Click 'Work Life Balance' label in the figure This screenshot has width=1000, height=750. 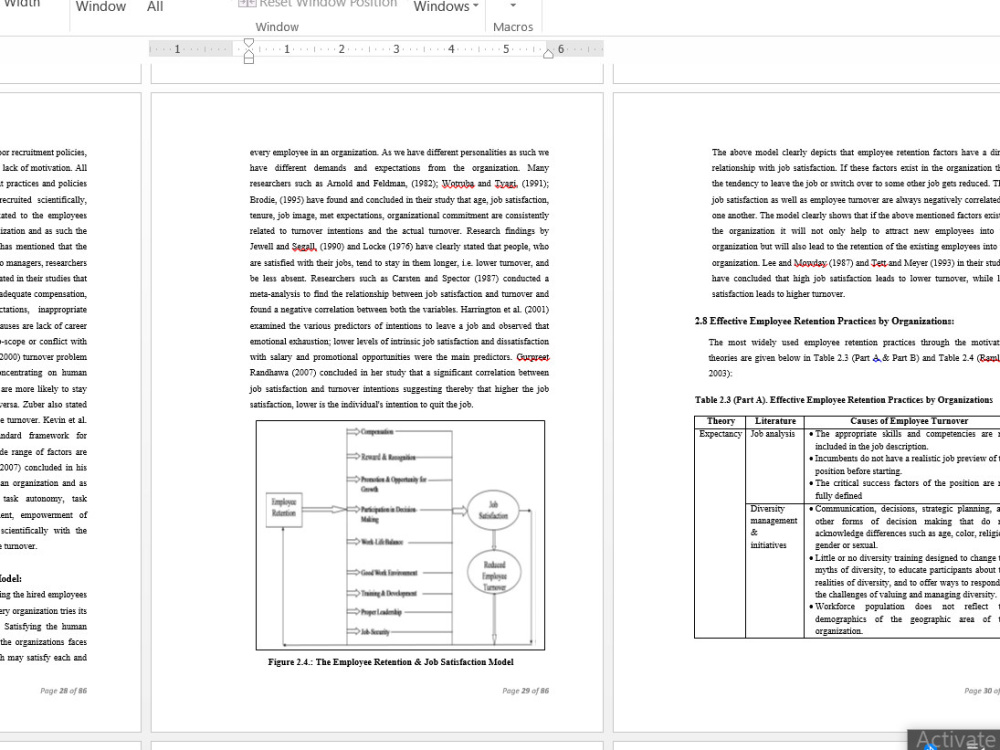[382, 542]
